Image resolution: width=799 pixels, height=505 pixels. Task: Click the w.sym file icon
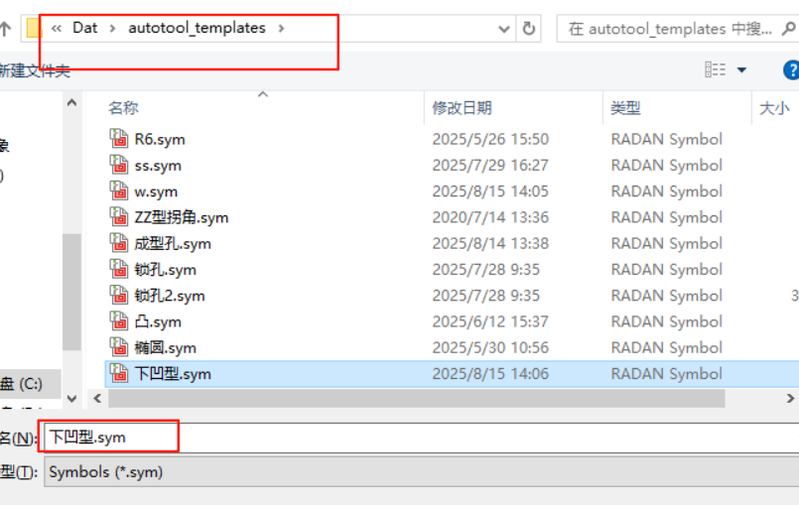click(119, 191)
